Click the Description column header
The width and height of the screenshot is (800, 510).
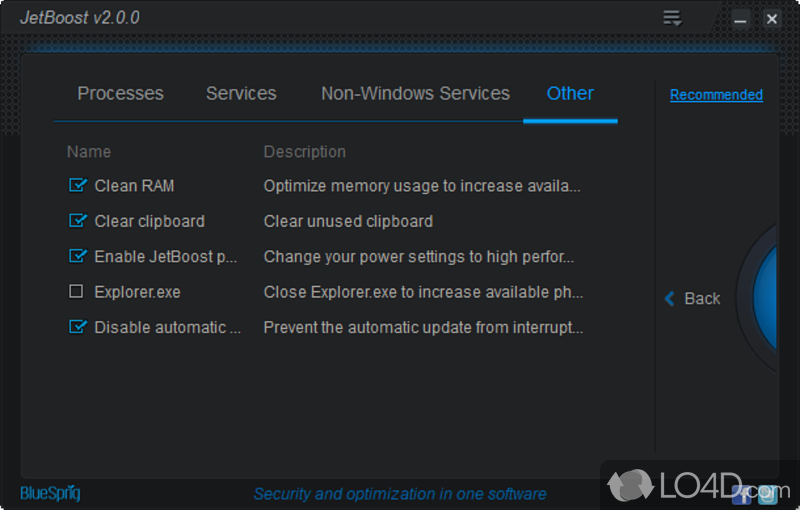point(304,152)
